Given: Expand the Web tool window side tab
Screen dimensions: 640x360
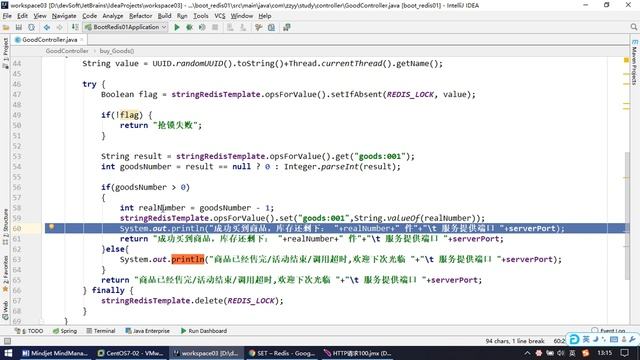Looking at the screenshot, I should [5, 310].
